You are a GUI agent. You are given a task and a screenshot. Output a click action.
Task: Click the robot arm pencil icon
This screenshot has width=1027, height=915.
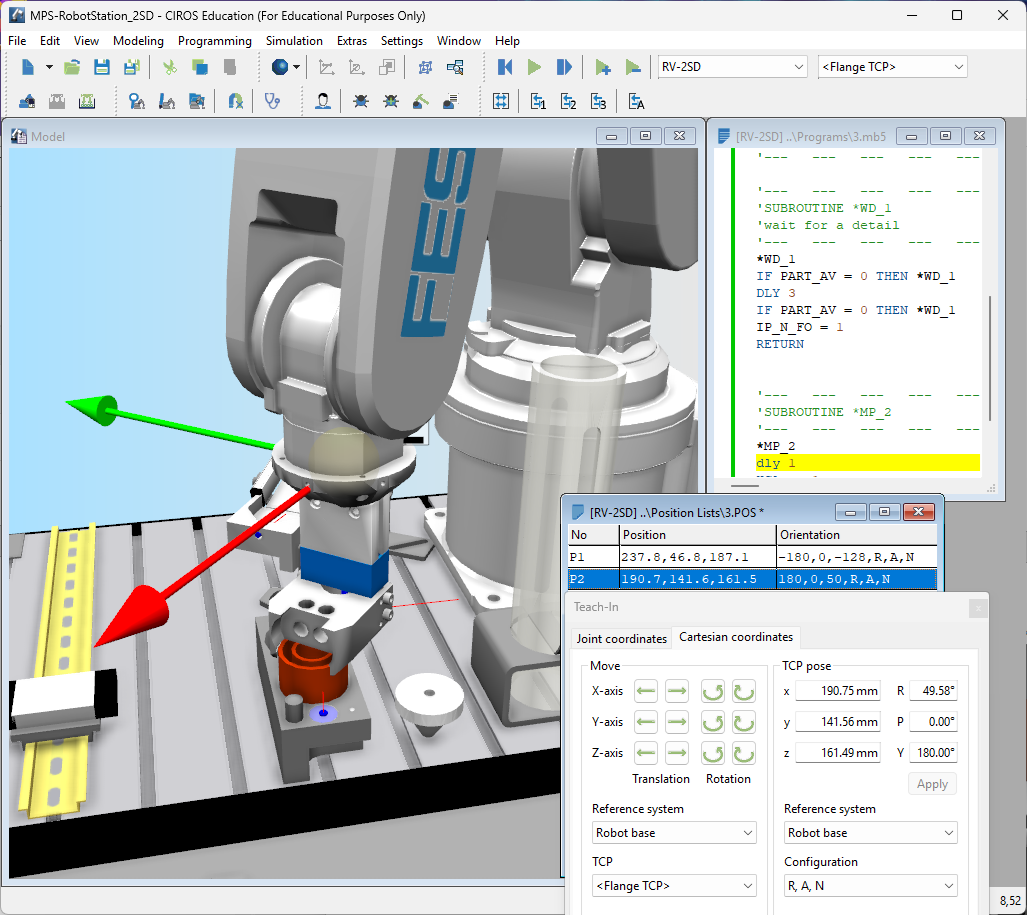(x=166, y=102)
